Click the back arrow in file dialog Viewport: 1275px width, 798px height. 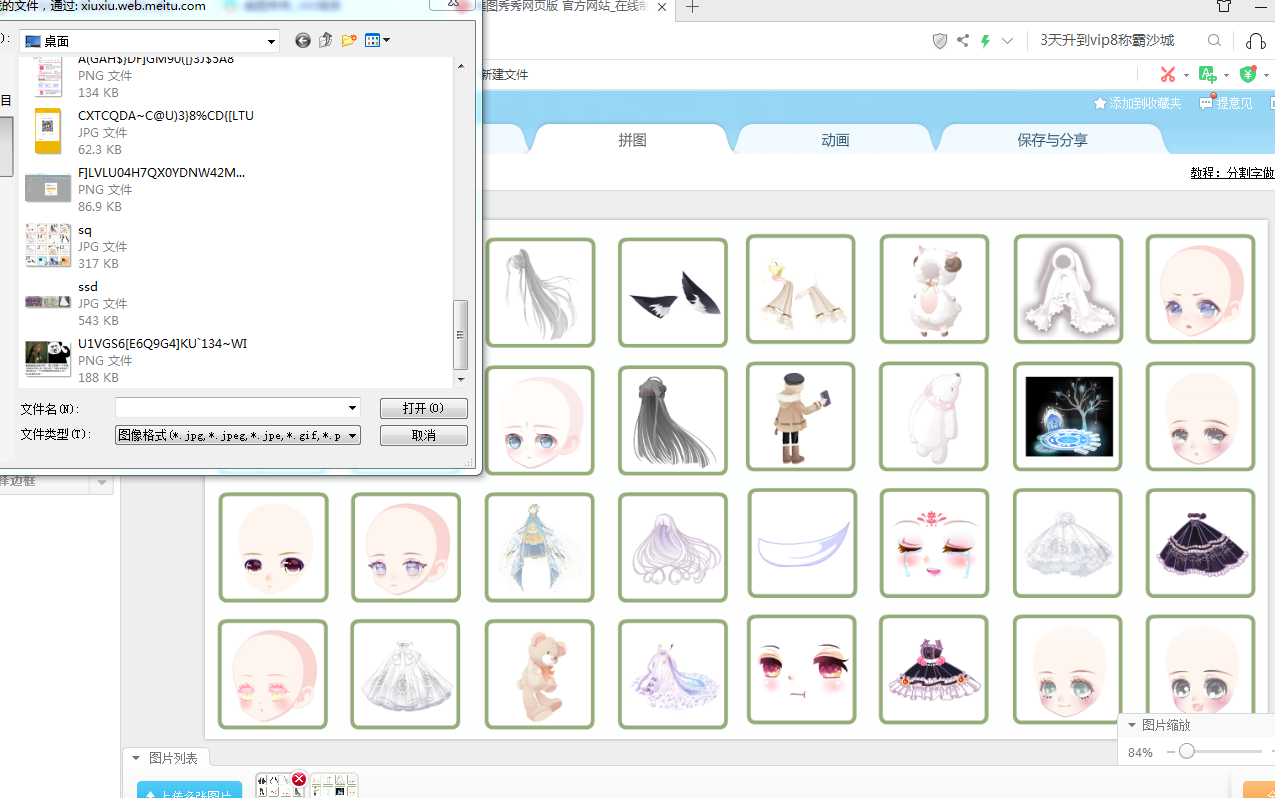pos(303,41)
